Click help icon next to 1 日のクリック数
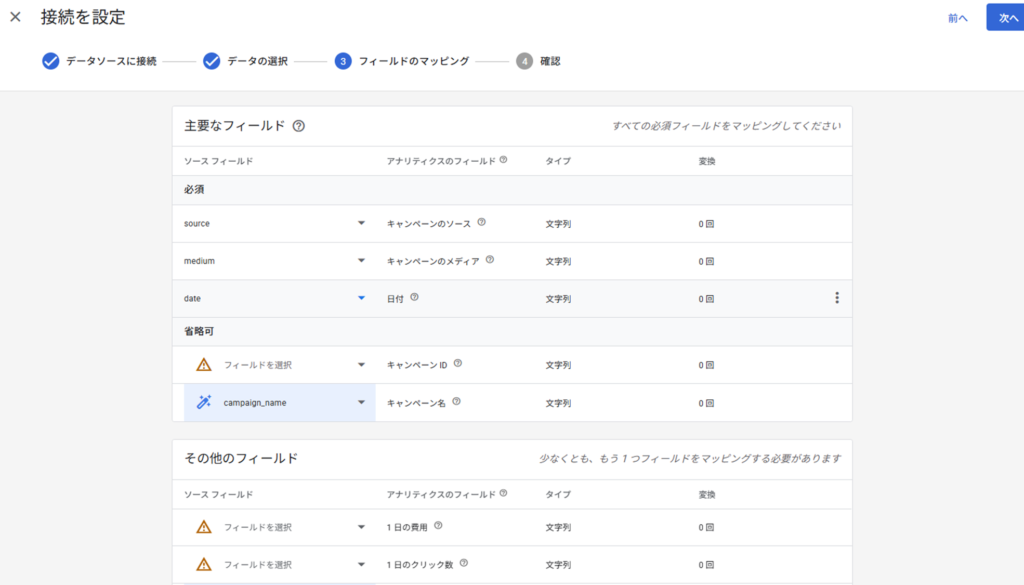The height and width of the screenshot is (585, 1024). 464,563
